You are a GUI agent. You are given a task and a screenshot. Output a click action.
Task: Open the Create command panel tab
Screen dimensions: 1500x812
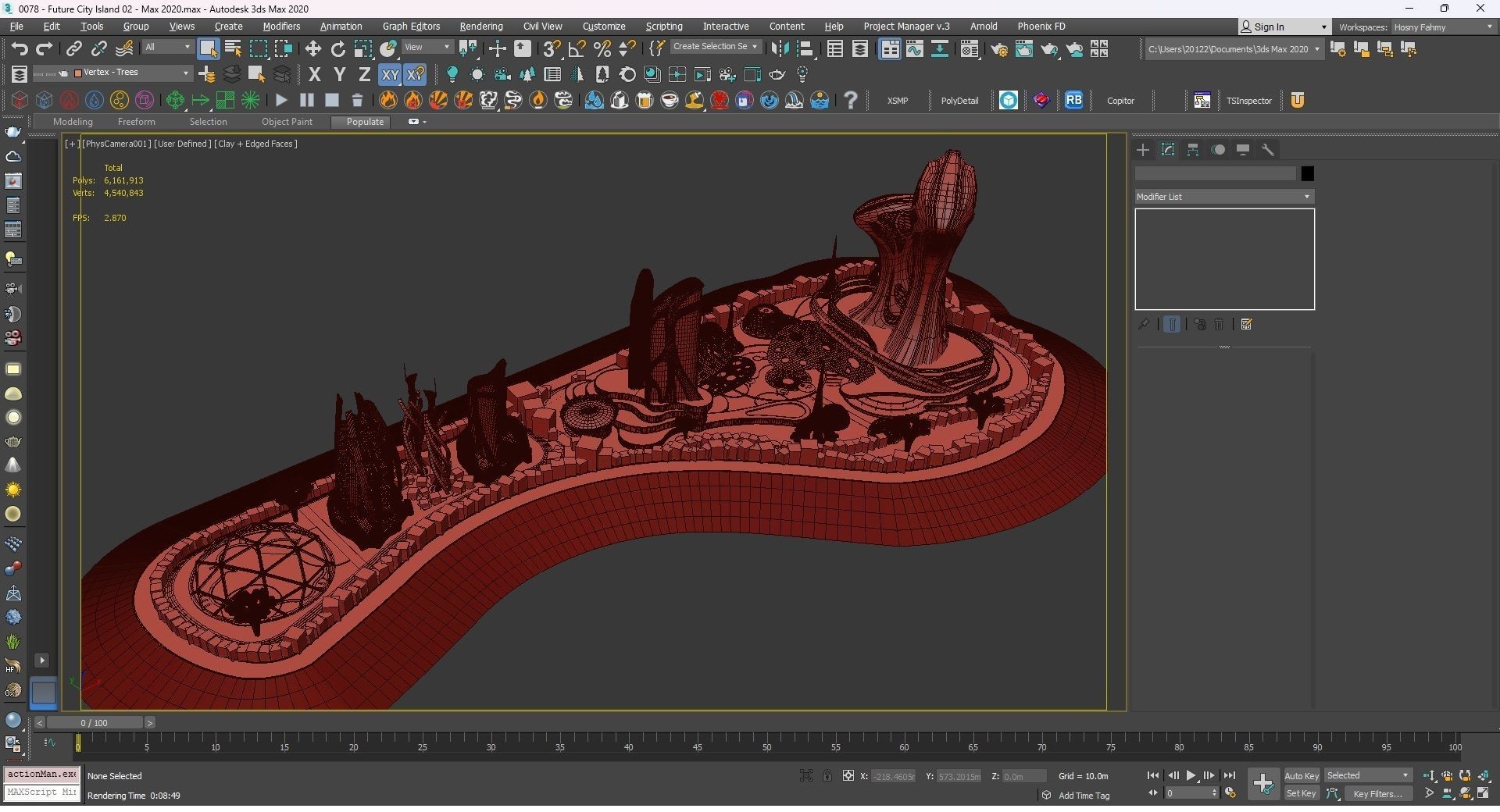tap(1143, 150)
